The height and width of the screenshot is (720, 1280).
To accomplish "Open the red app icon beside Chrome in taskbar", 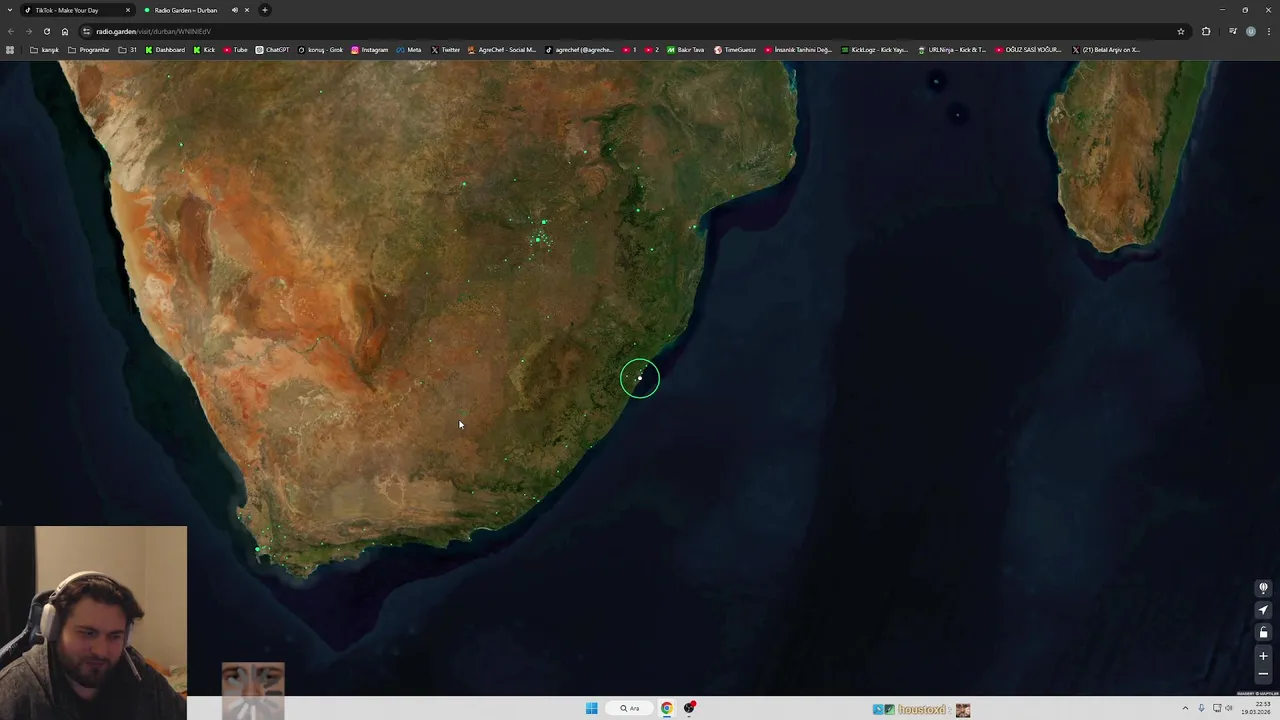I will point(690,708).
